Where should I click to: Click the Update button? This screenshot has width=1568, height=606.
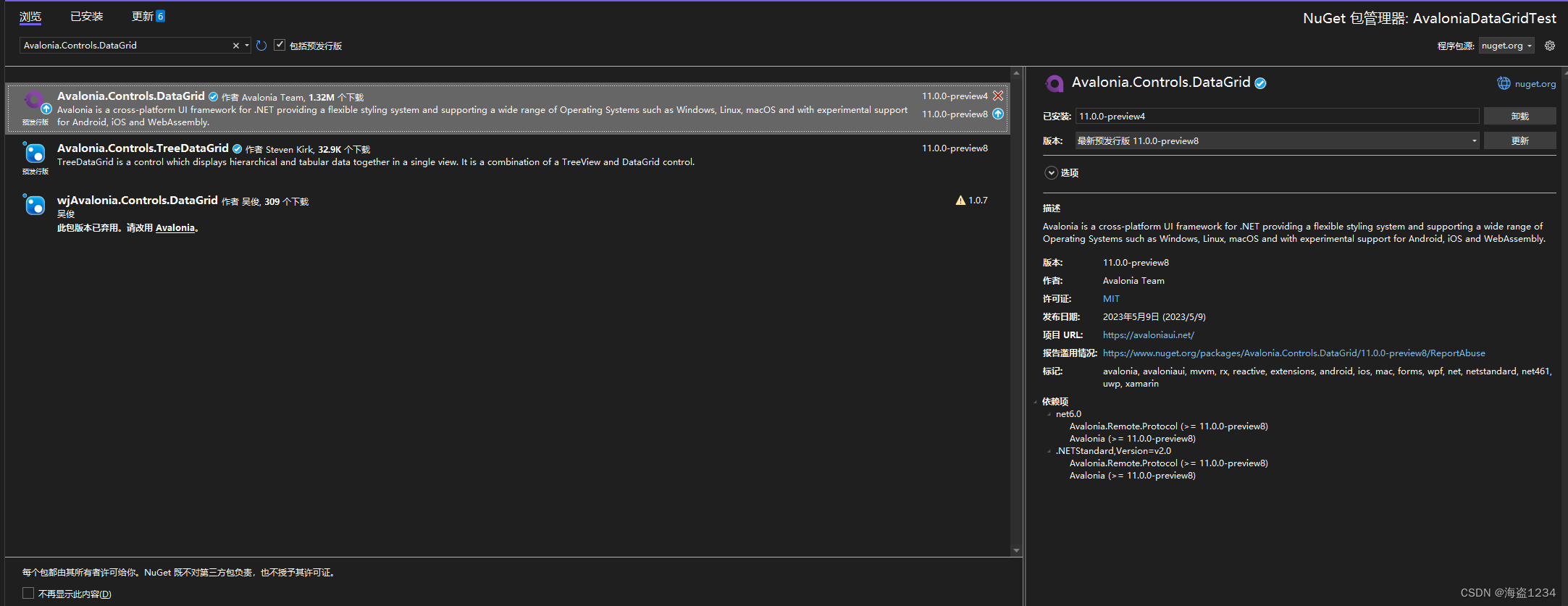pyautogui.click(x=1519, y=140)
